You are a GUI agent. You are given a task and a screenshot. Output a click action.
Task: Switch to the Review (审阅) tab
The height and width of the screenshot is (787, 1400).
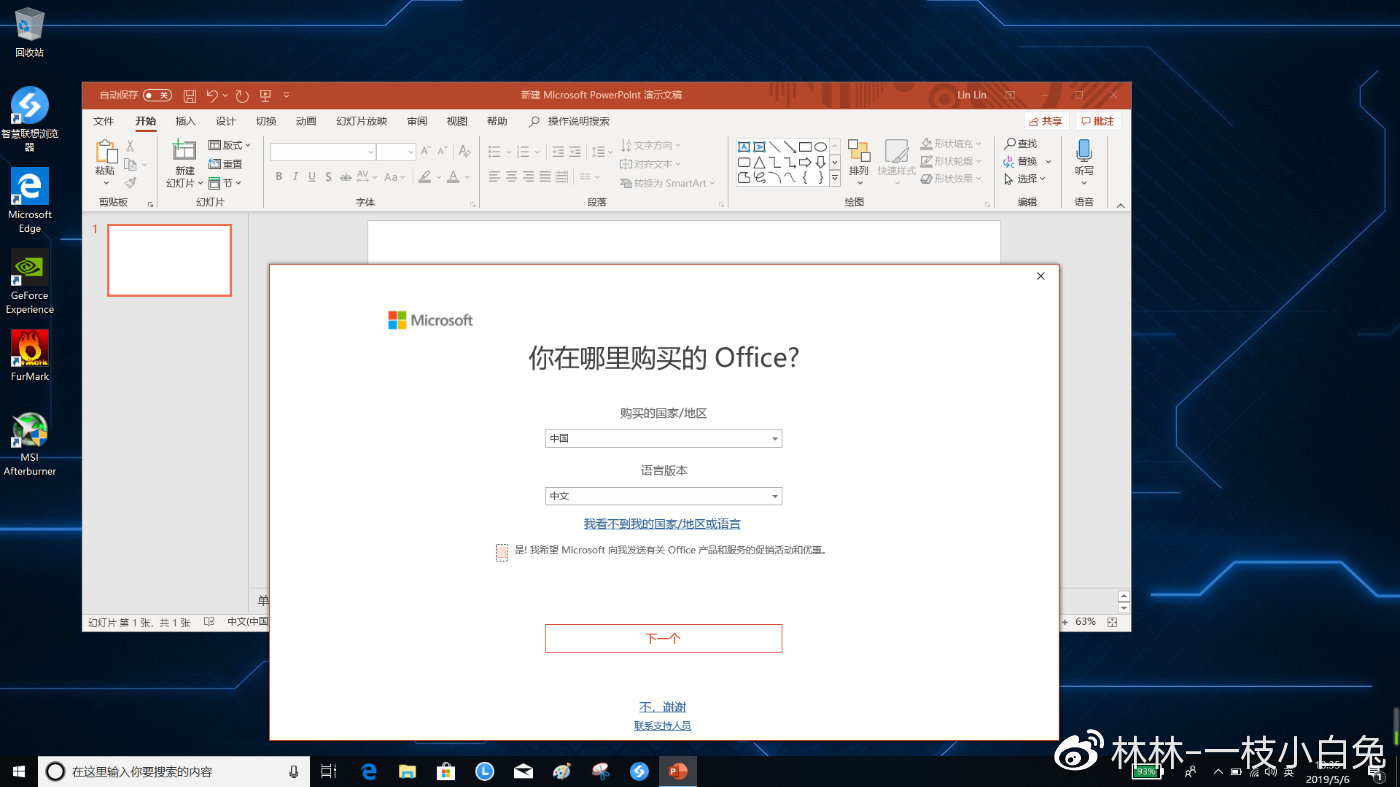coord(417,121)
